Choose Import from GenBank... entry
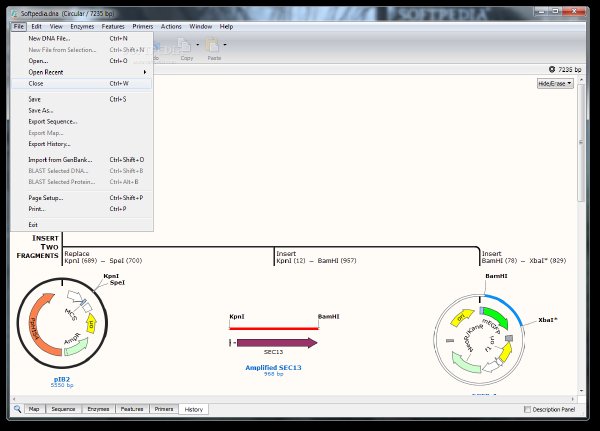Screen dimensions: 600x431 pyautogui.click(x=82, y=160)
